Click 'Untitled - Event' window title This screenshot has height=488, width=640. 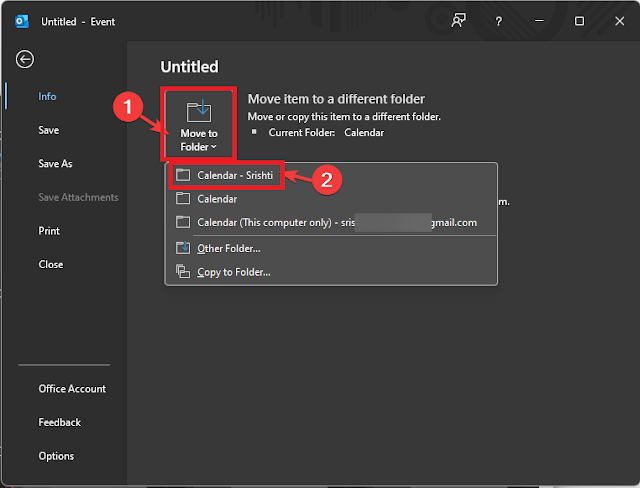pyautogui.click(x=78, y=22)
